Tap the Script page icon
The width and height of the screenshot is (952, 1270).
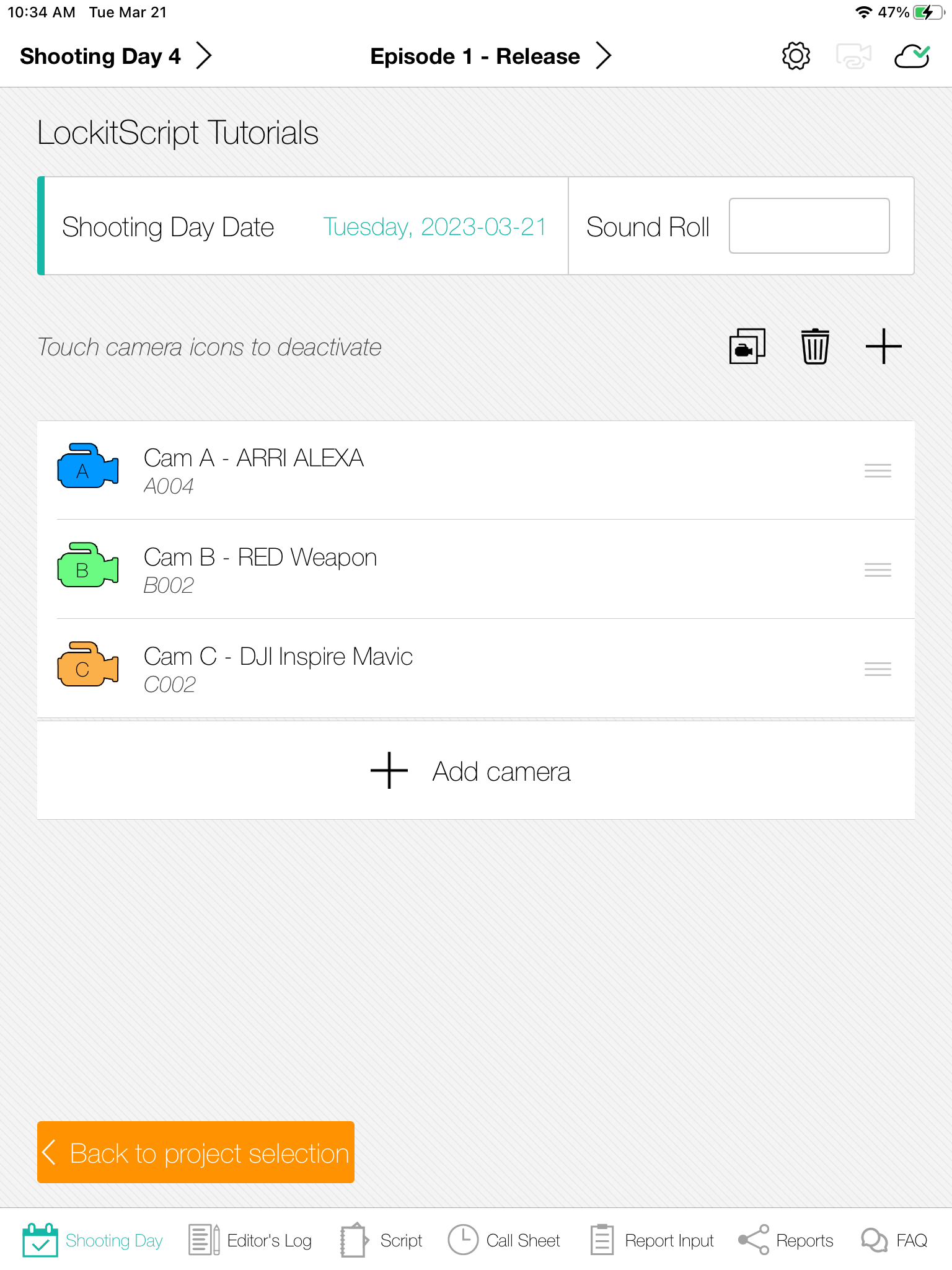(355, 1240)
